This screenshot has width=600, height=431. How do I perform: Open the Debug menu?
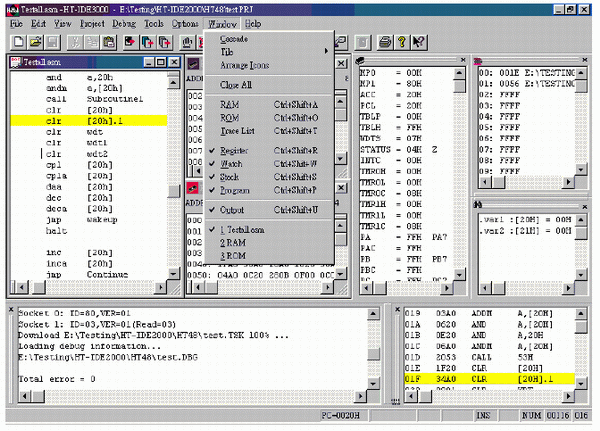pyautogui.click(x=124, y=24)
